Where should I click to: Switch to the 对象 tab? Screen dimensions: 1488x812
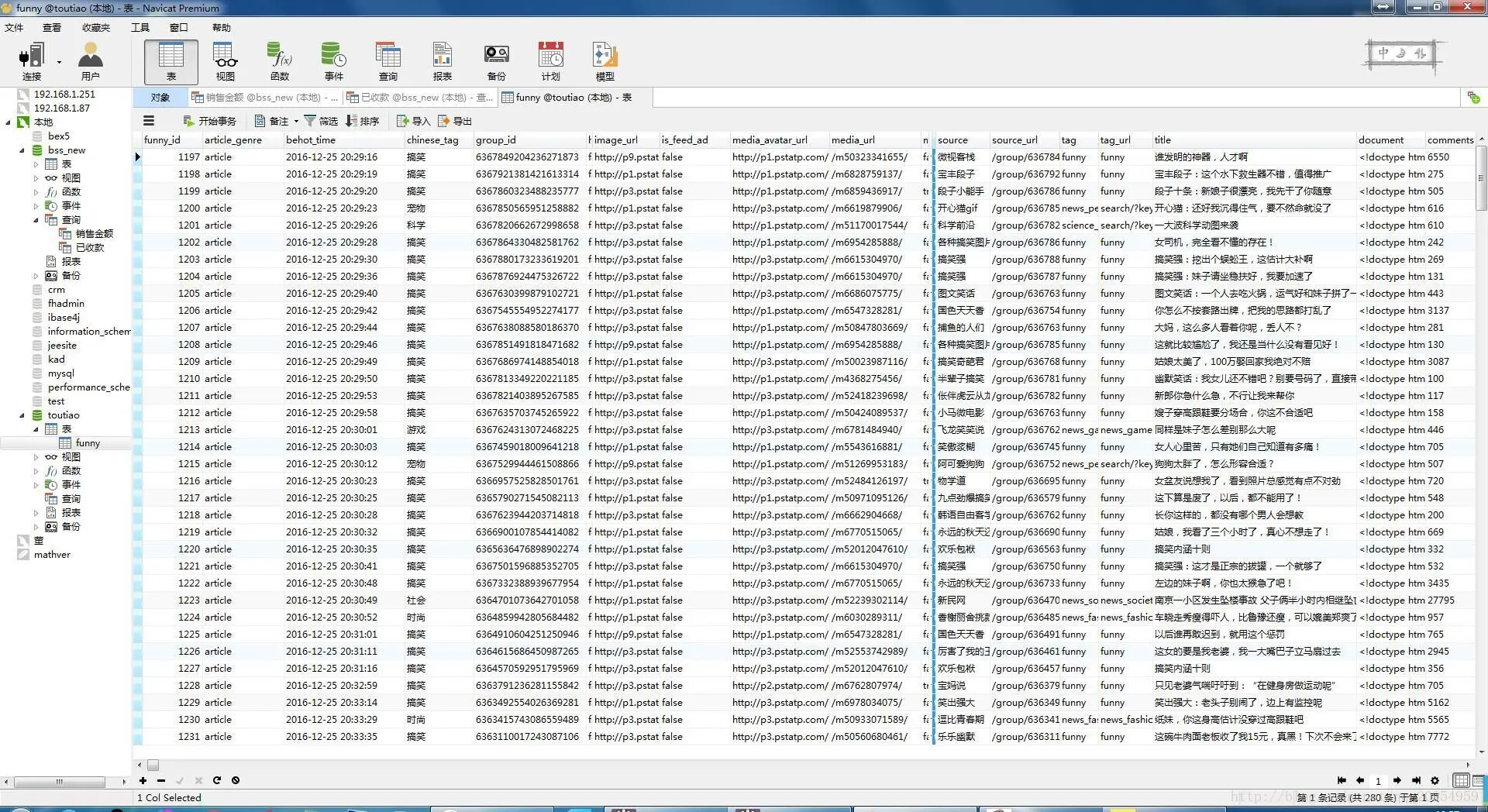(160, 98)
